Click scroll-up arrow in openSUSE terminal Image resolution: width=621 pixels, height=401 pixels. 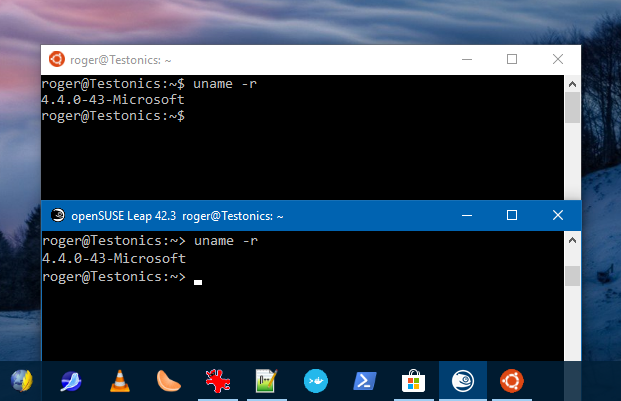point(572,240)
